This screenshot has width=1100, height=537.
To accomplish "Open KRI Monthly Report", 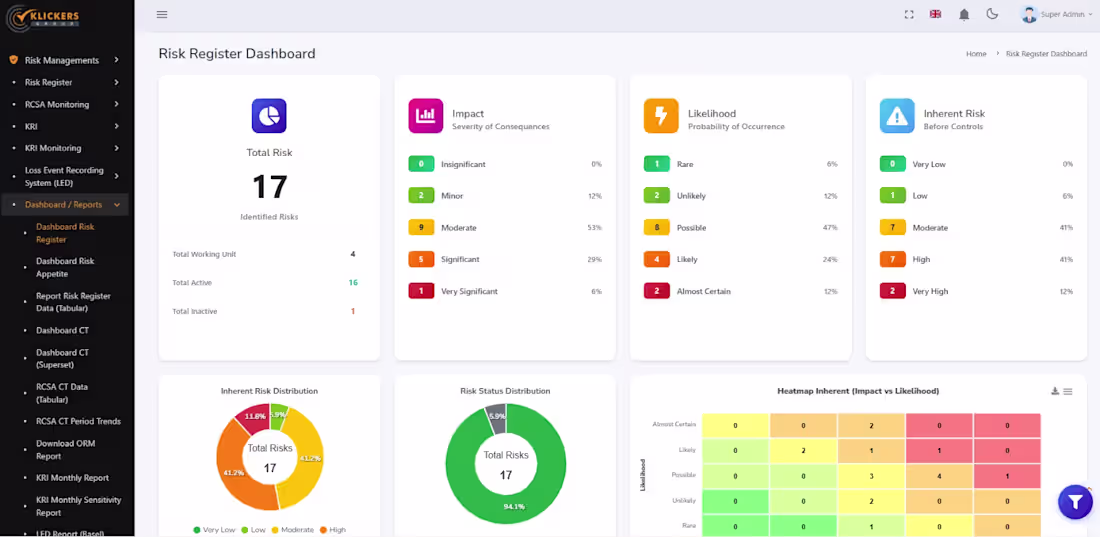I will pyautogui.click(x=72, y=478).
